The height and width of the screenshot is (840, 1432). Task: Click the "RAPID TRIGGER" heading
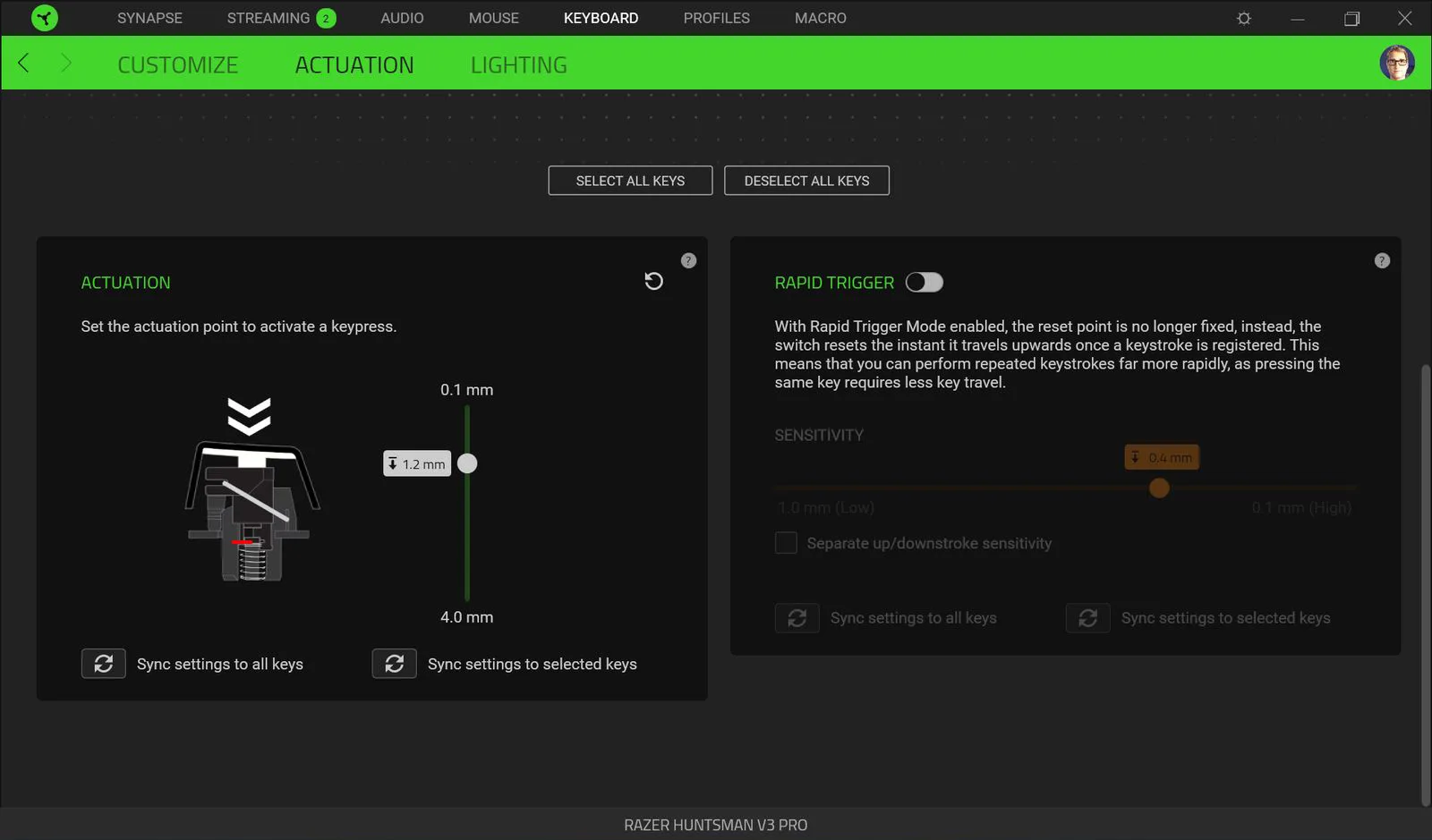(834, 283)
